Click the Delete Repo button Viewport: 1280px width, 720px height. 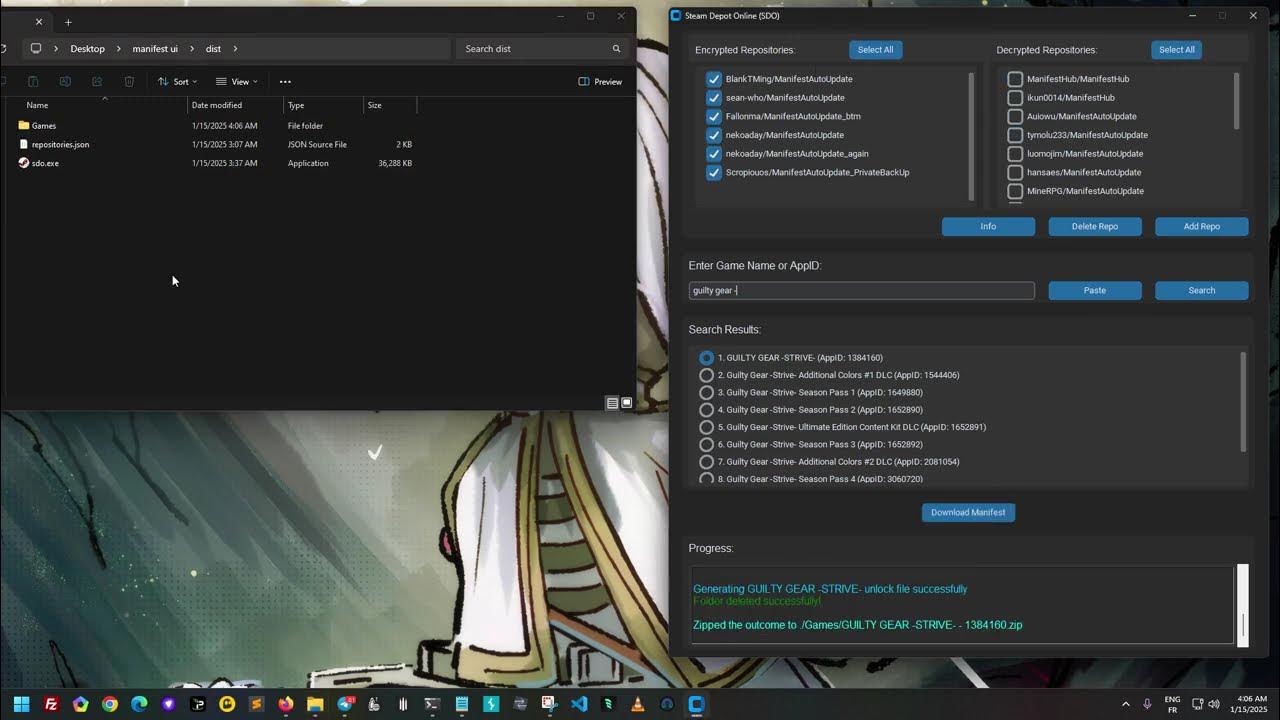1095,227
